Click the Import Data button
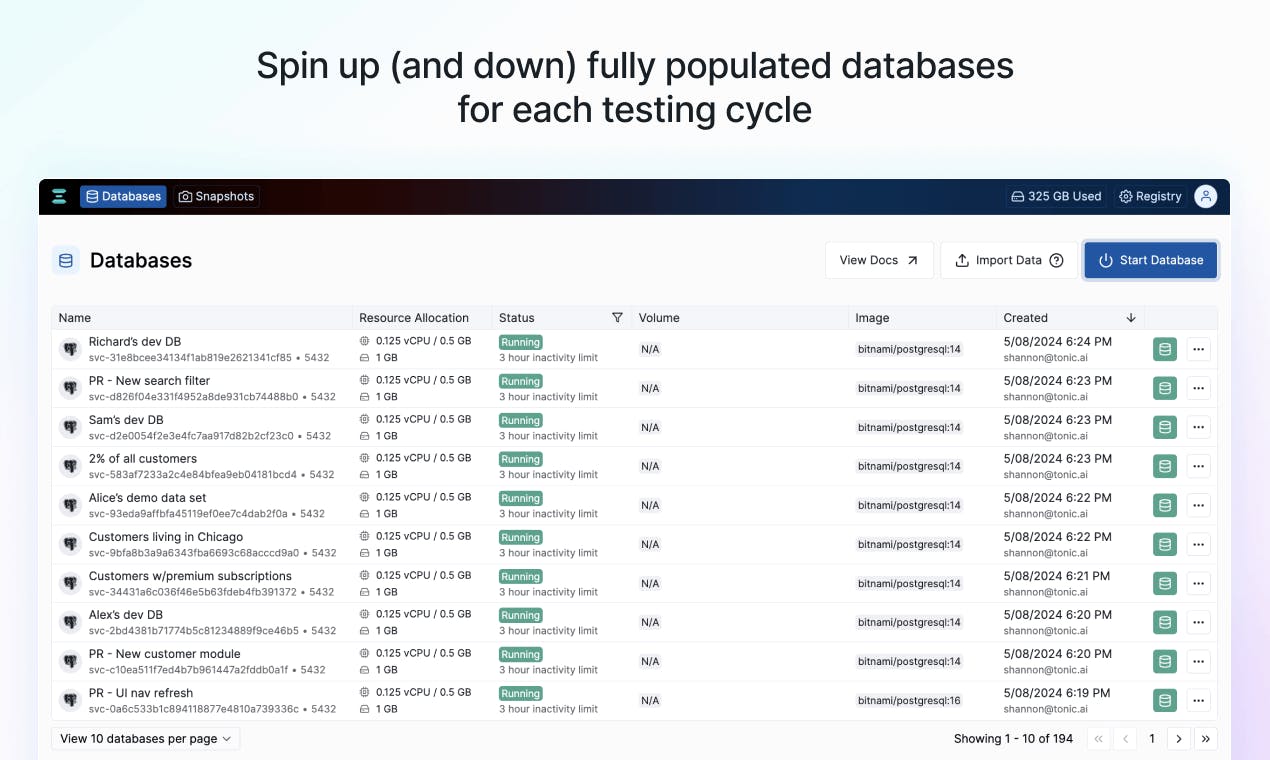Image resolution: width=1270 pixels, height=760 pixels. (1009, 260)
